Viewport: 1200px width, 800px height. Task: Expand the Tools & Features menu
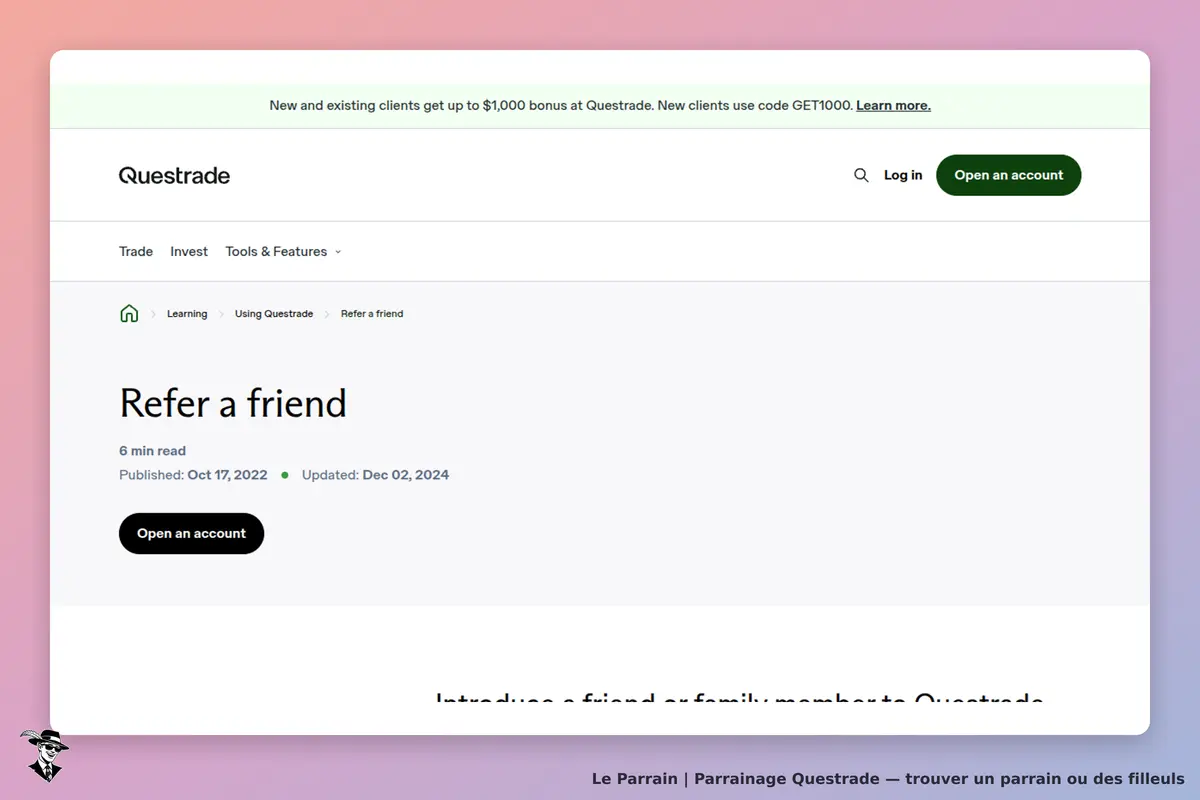[283, 252]
